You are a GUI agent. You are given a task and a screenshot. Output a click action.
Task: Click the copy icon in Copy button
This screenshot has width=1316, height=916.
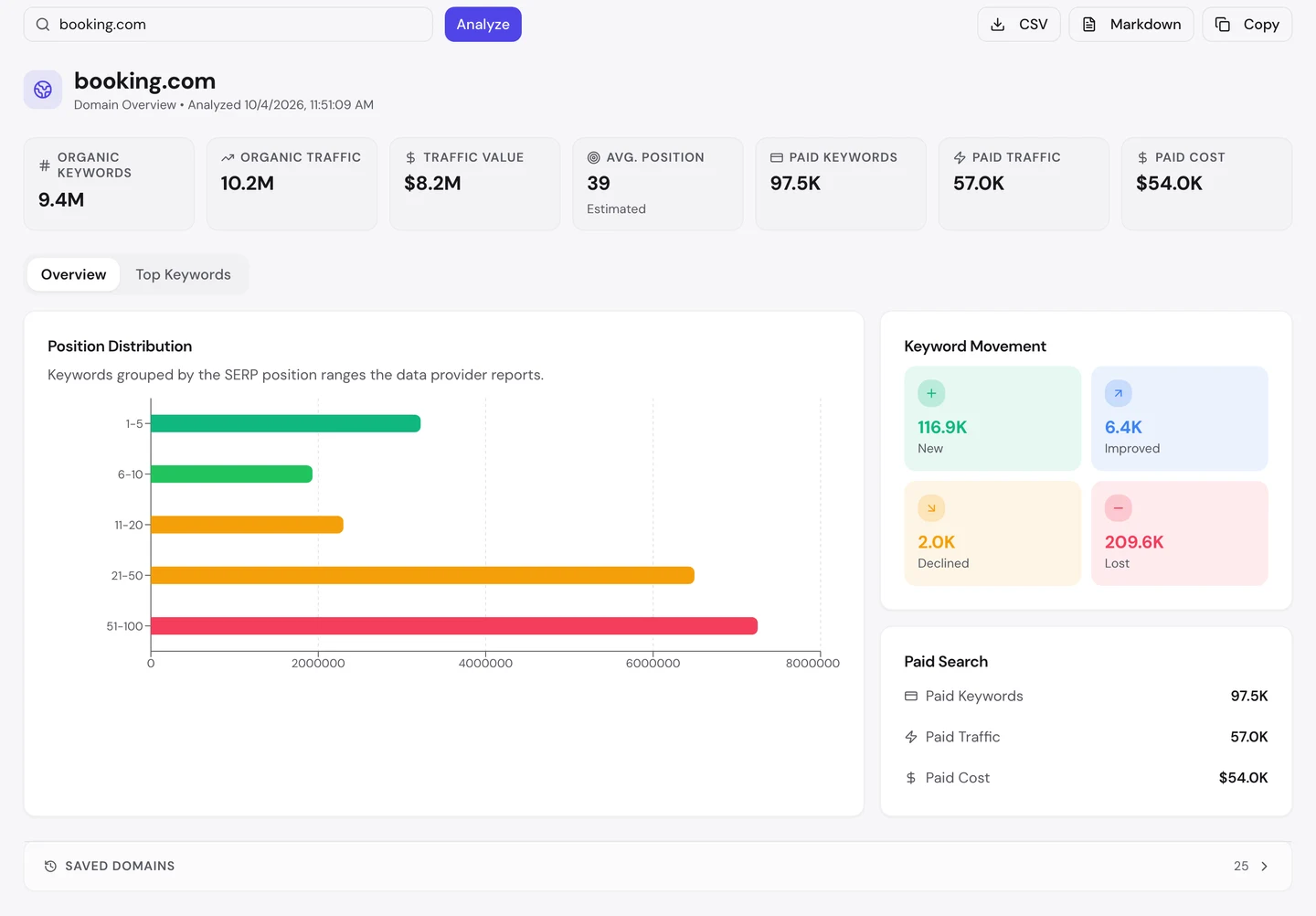pos(1223,25)
